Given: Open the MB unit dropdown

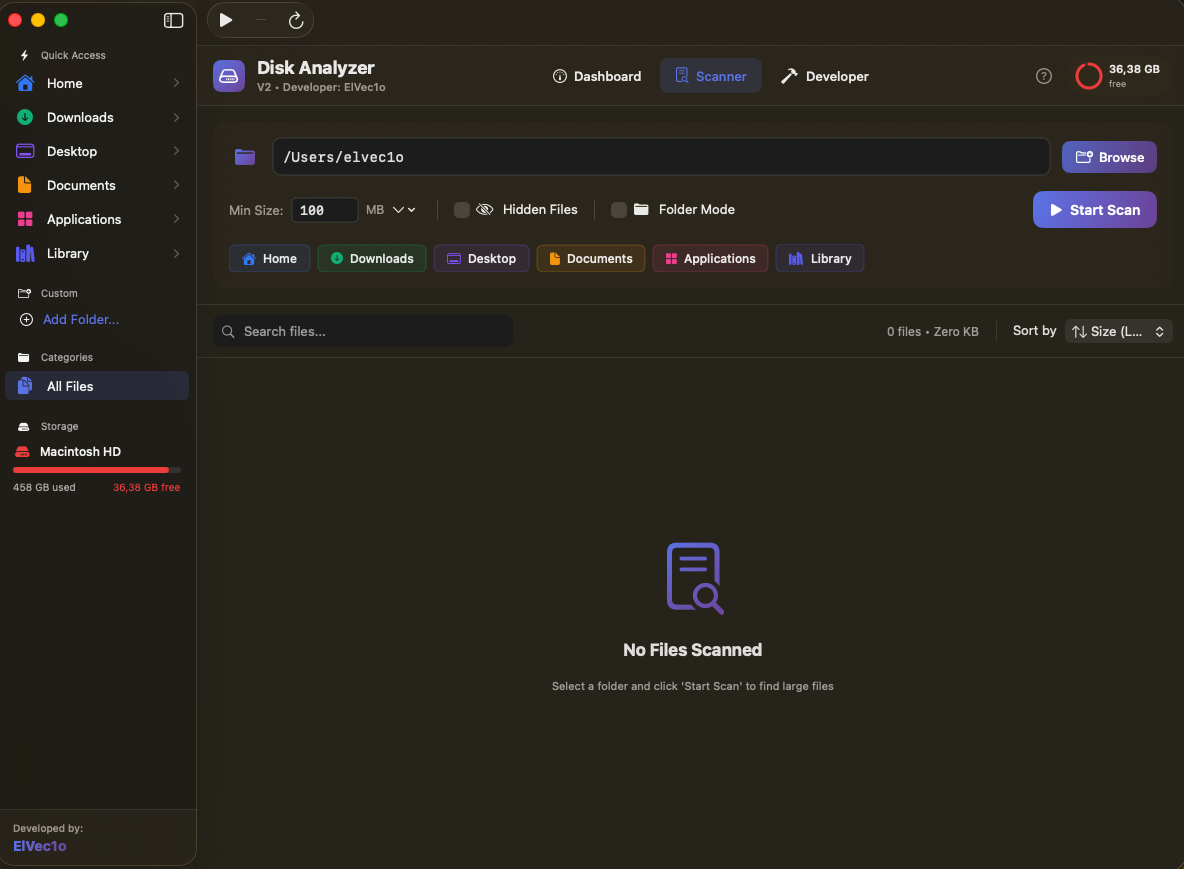Looking at the screenshot, I should (x=390, y=210).
